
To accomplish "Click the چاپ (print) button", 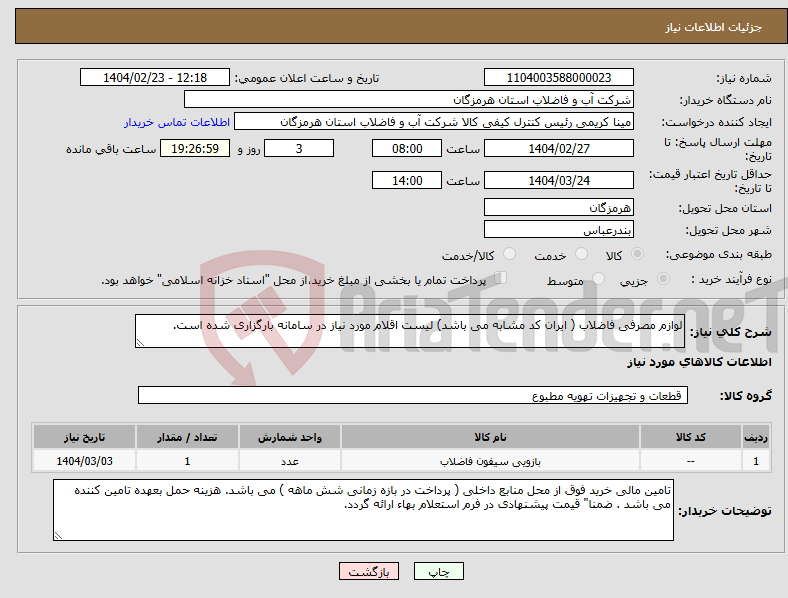I will tap(438, 571).
